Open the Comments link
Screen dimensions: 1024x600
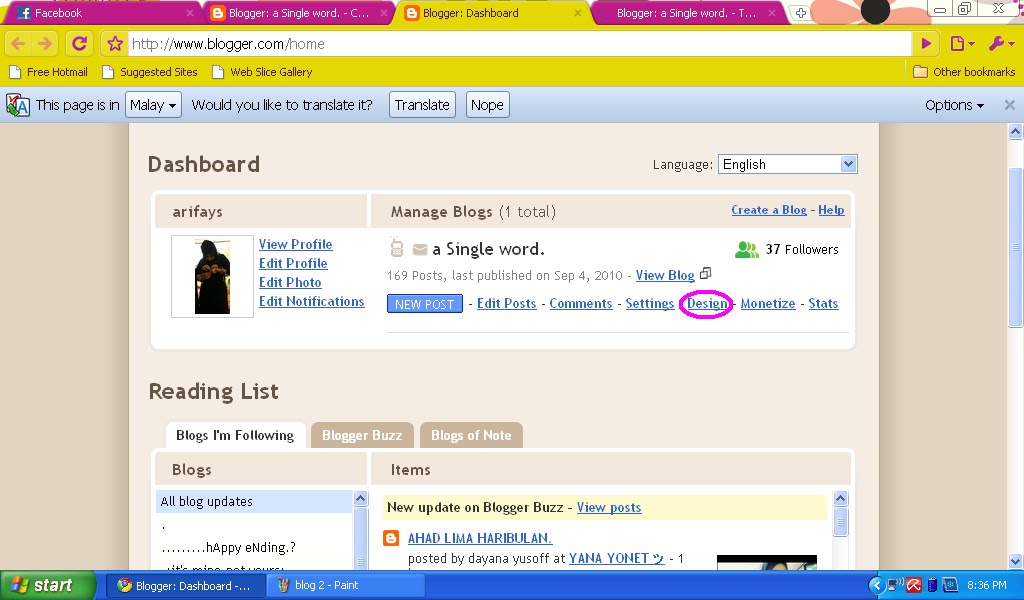581,304
